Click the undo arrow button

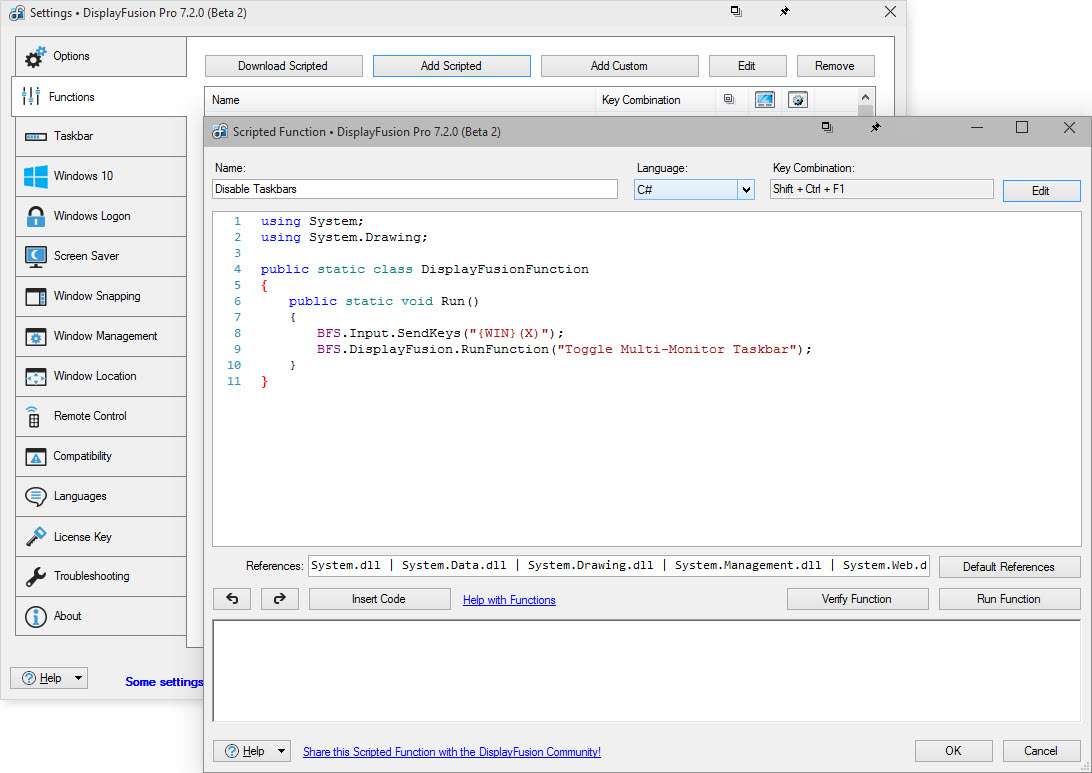click(232, 599)
